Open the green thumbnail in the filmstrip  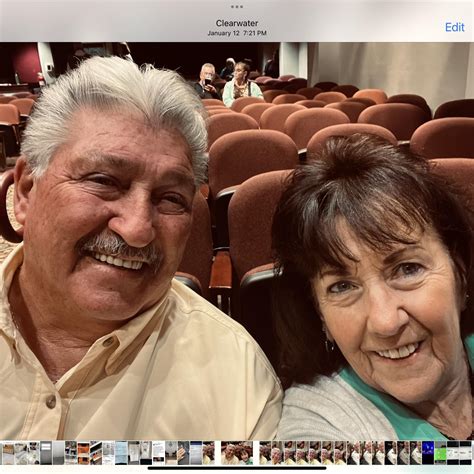click(x=441, y=453)
